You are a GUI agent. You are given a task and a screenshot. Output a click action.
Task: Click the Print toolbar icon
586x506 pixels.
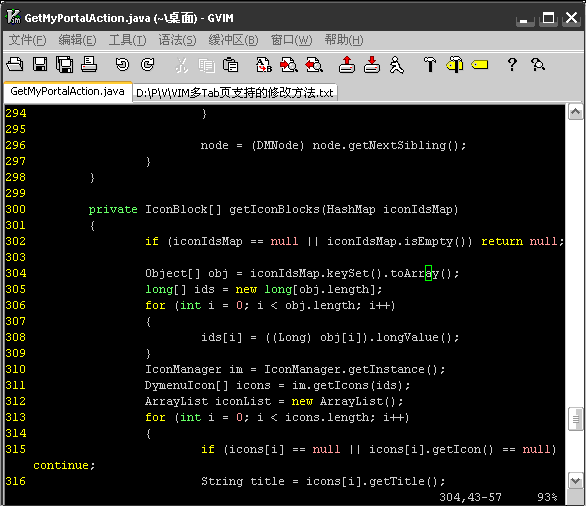click(89, 65)
